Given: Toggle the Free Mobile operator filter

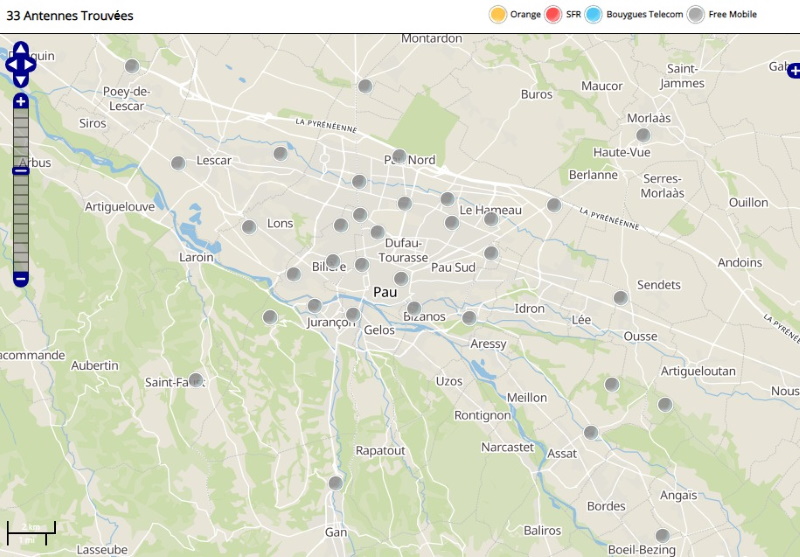Looking at the screenshot, I should pyautogui.click(x=696, y=14).
